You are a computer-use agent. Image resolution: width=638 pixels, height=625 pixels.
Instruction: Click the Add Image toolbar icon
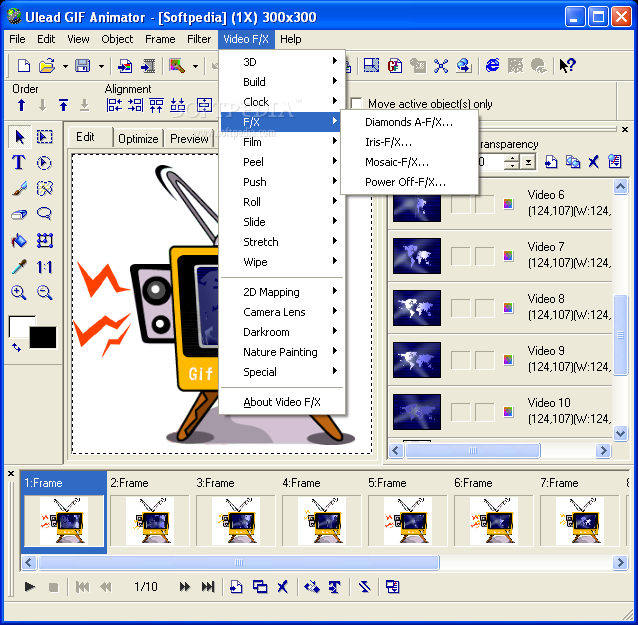(x=125, y=66)
